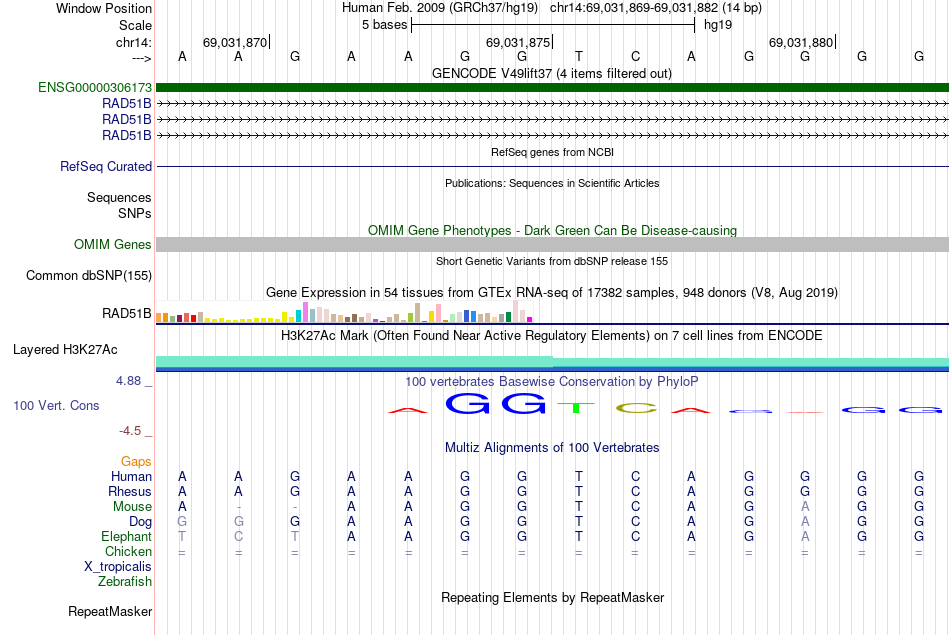The height and width of the screenshot is (635, 950).
Task: Click the RepeatMasker track label
Action: [110, 611]
